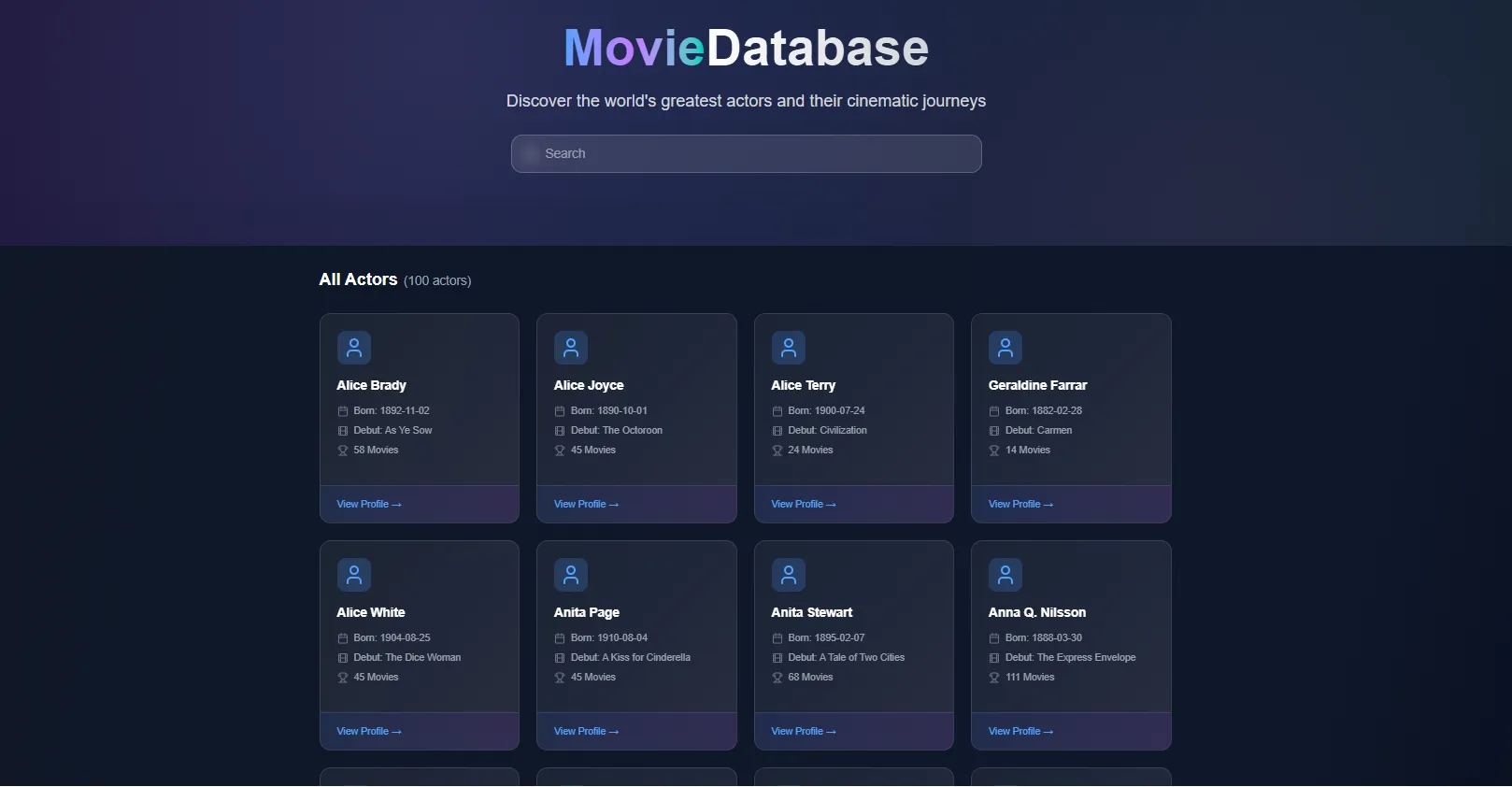
Task: Click the (100 actors) count label
Action: coord(437,280)
